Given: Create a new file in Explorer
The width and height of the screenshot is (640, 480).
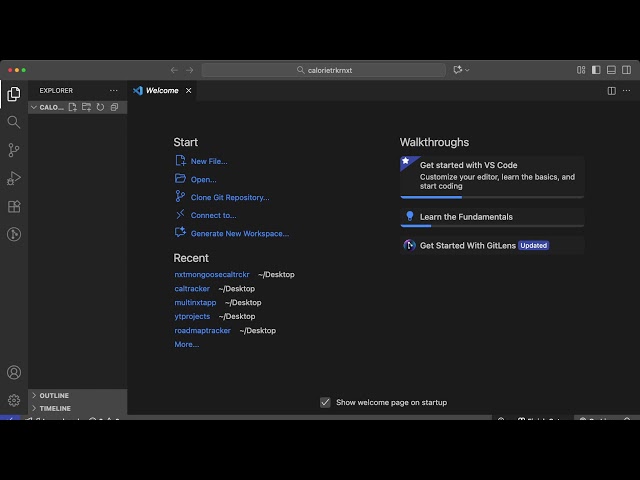Looking at the screenshot, I should click(73, 107).
